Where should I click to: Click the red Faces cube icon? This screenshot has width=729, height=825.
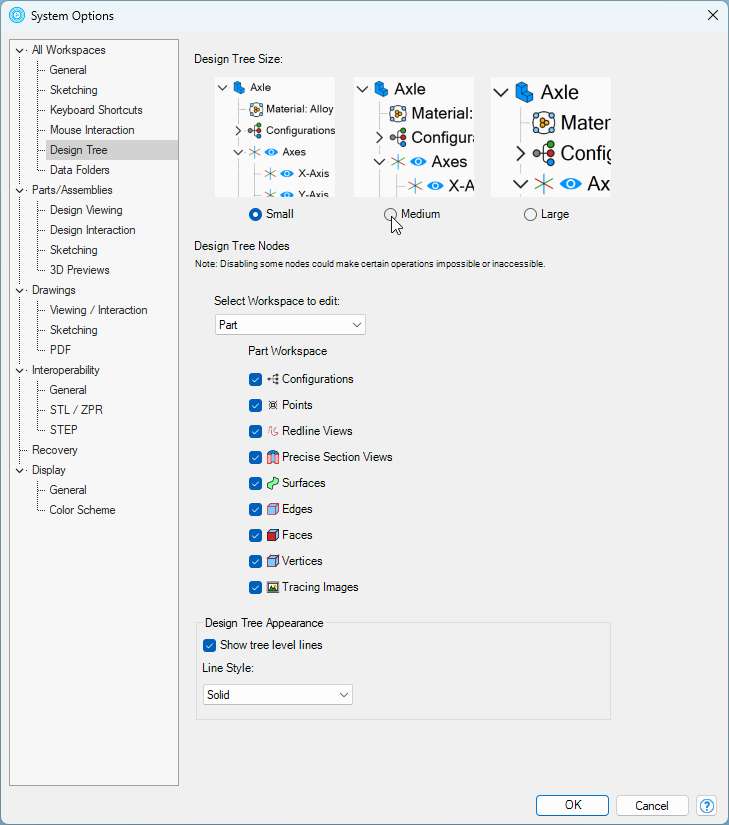point(272,535)
